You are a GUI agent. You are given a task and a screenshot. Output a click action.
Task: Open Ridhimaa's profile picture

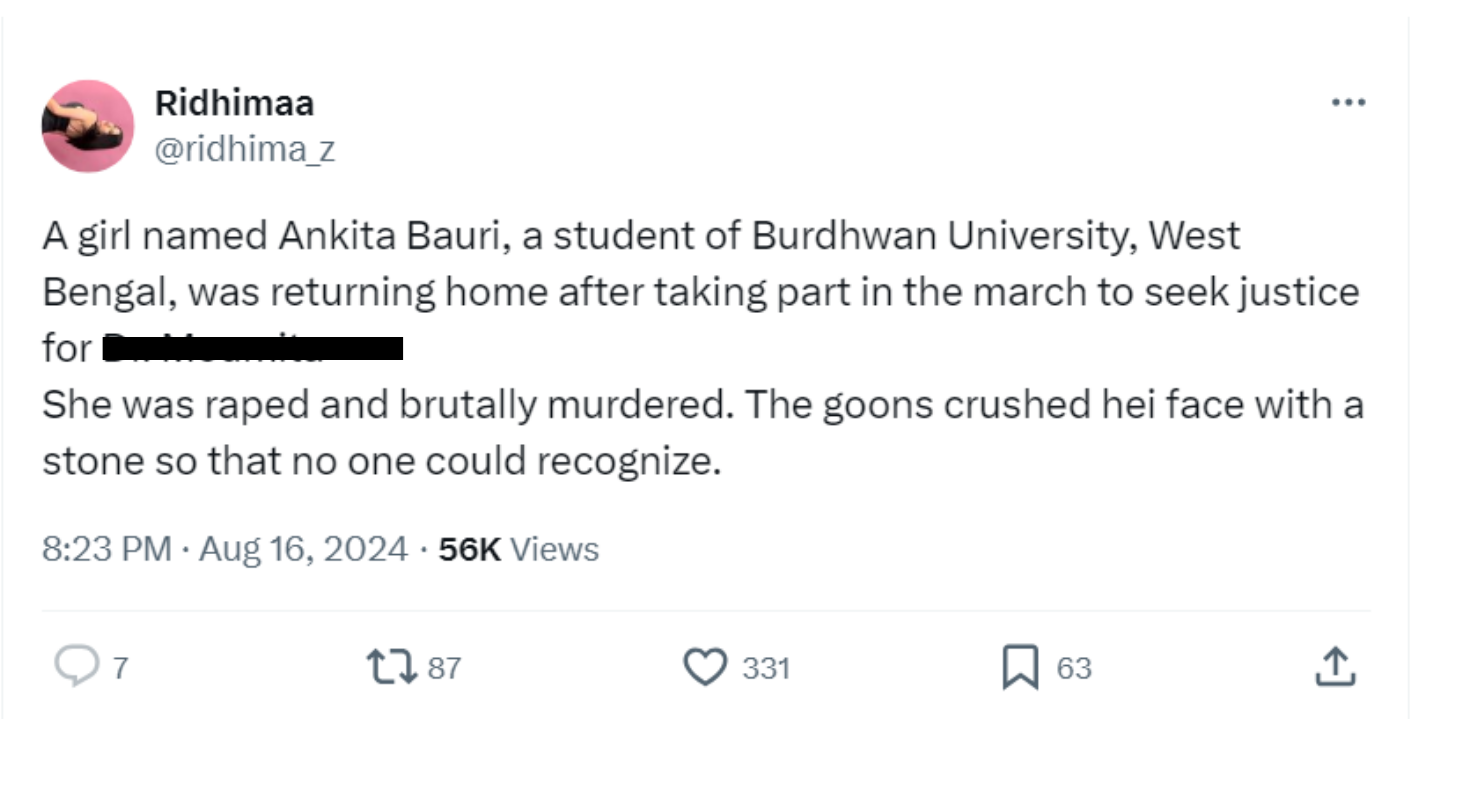coord(88,126)
